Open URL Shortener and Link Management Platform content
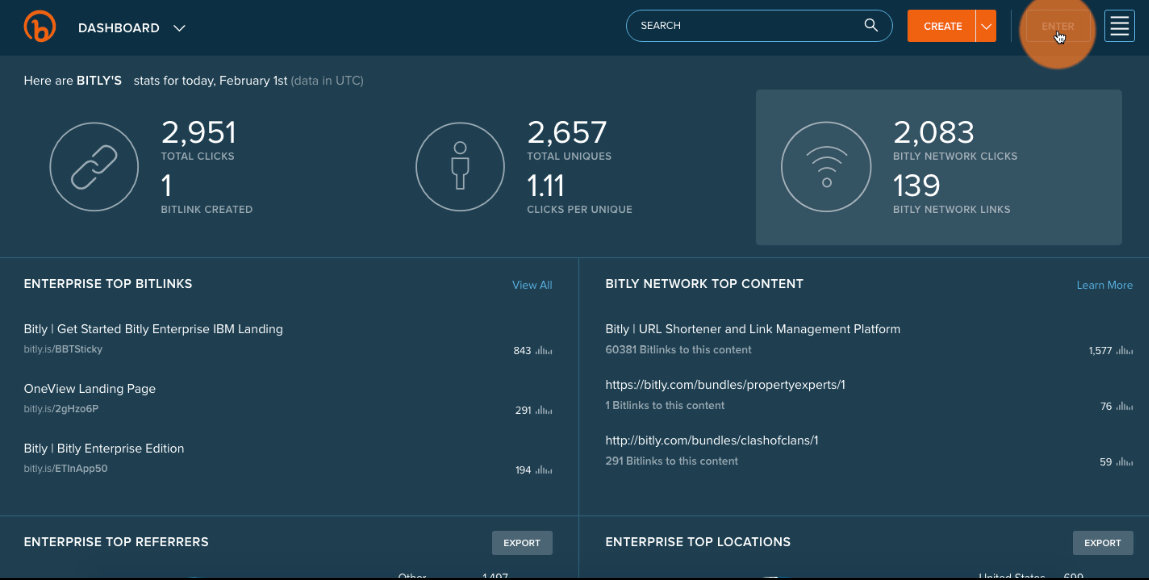 coord(753,329)
